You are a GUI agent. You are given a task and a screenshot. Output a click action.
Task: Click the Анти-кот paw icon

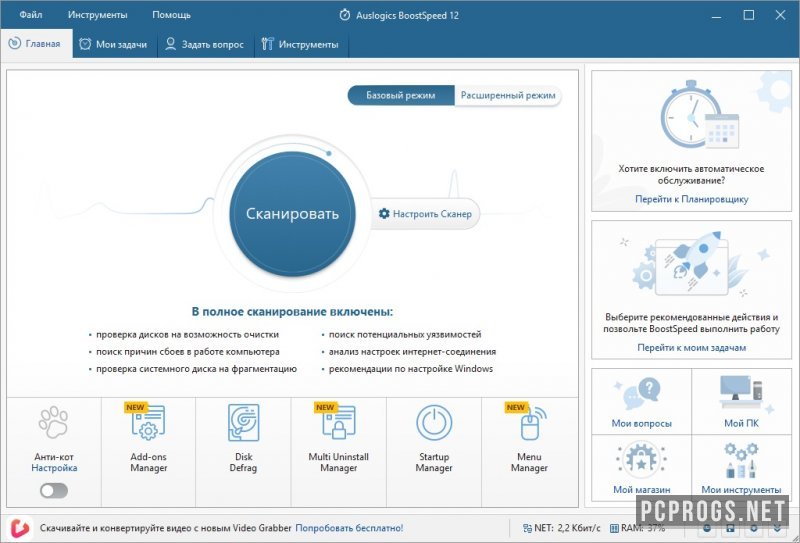[x=53, y=423]
